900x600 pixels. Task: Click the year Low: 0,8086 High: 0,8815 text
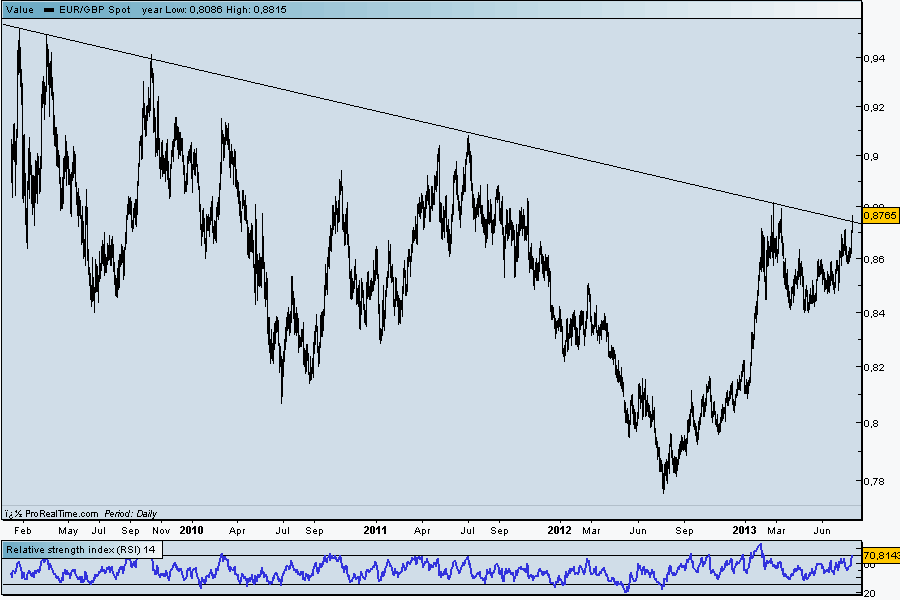click(x=214, y=10)
